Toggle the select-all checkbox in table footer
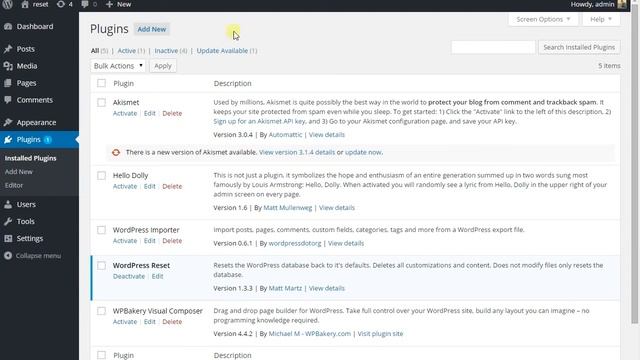 [101, 355]
